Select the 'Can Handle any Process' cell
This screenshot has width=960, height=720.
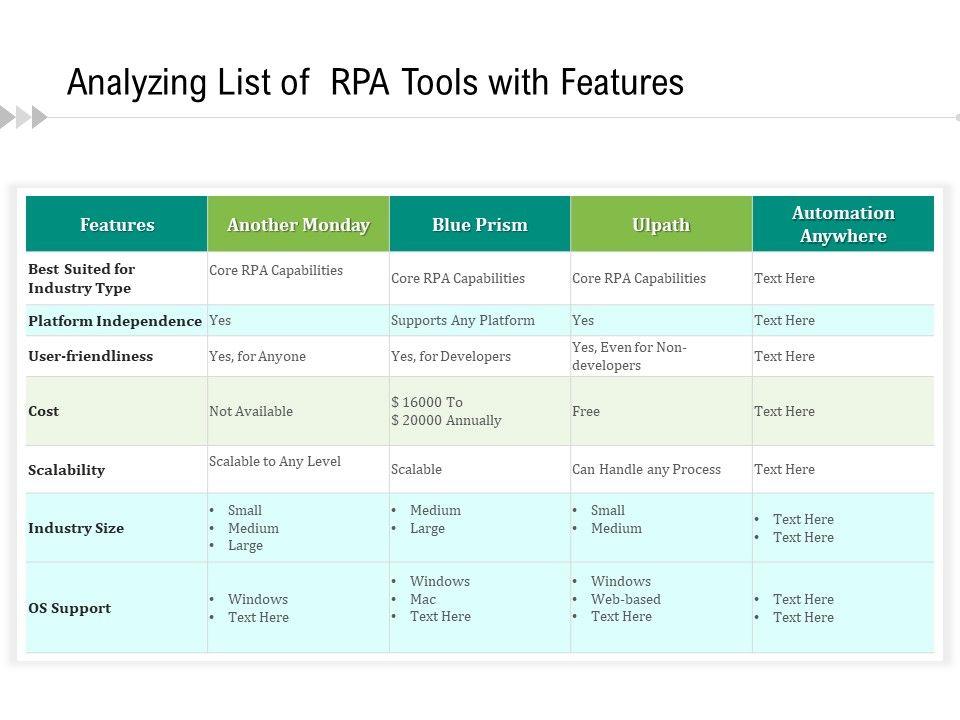pos(646,470)
